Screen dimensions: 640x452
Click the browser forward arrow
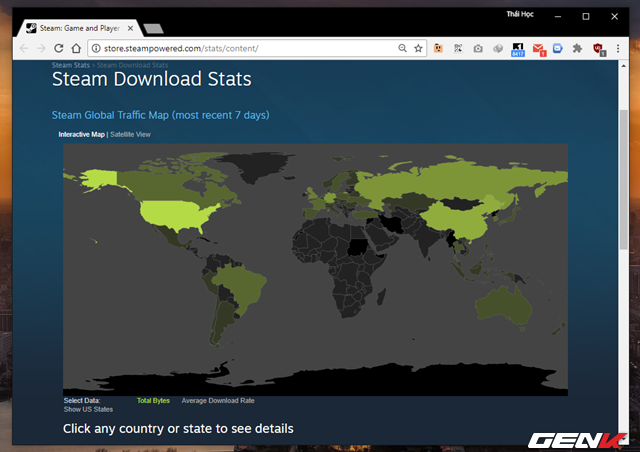[x=41, y=49]
